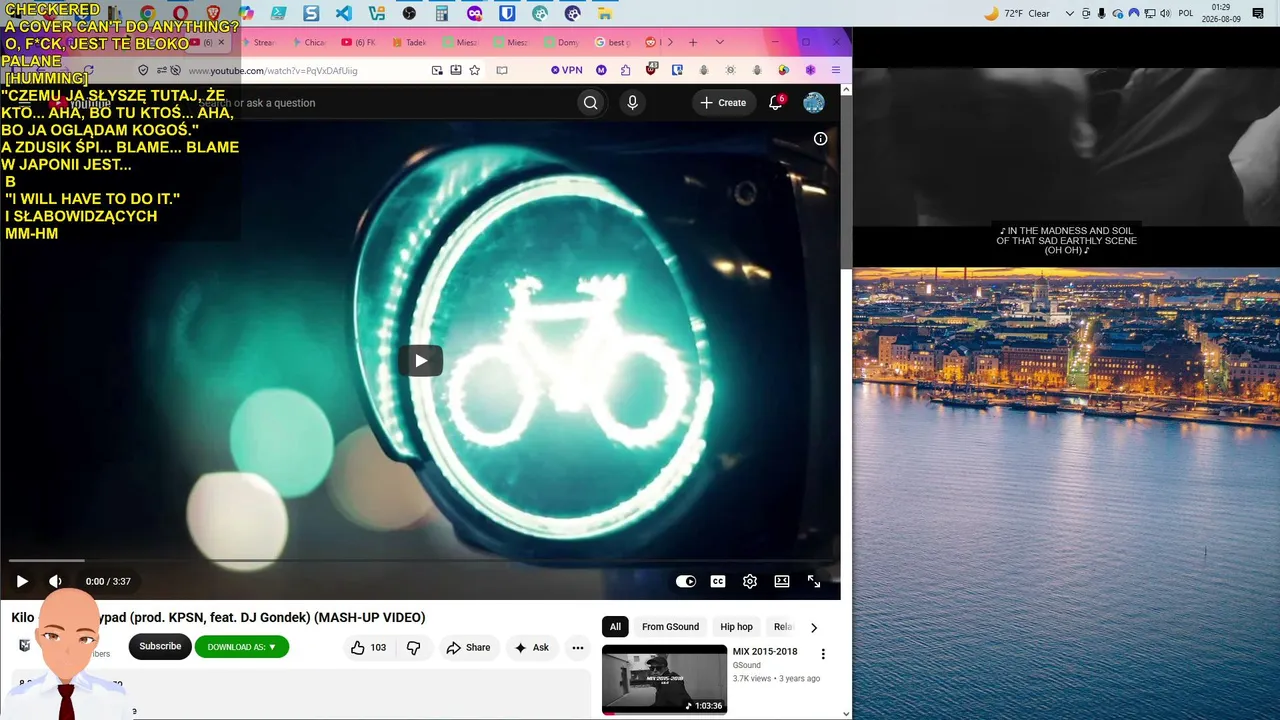
Task: Open the browser hamburger menu
Action: [x=836, y=70]
